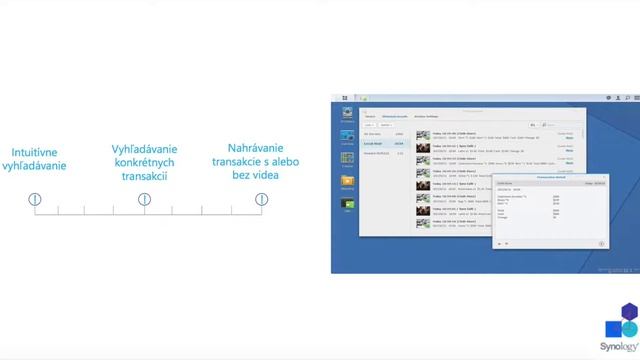Screen dimensions: 640x360
Task: Click the marker under Vyhľadávanie konkrétnych transakcií
Action: pos(144,199)
